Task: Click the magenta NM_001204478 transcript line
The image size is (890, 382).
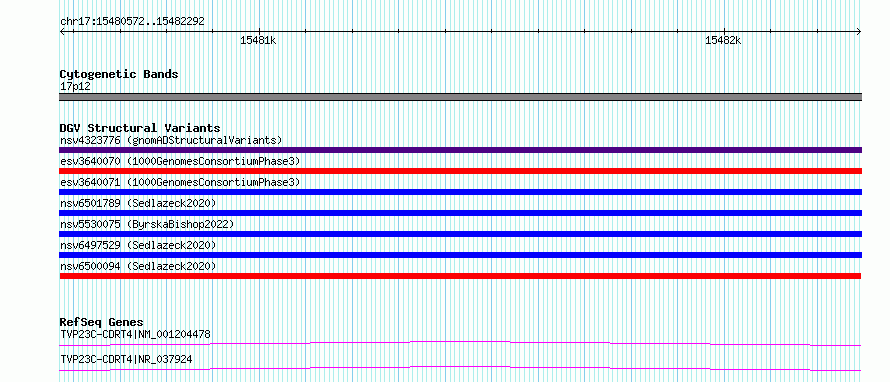Action: (460, 343)
